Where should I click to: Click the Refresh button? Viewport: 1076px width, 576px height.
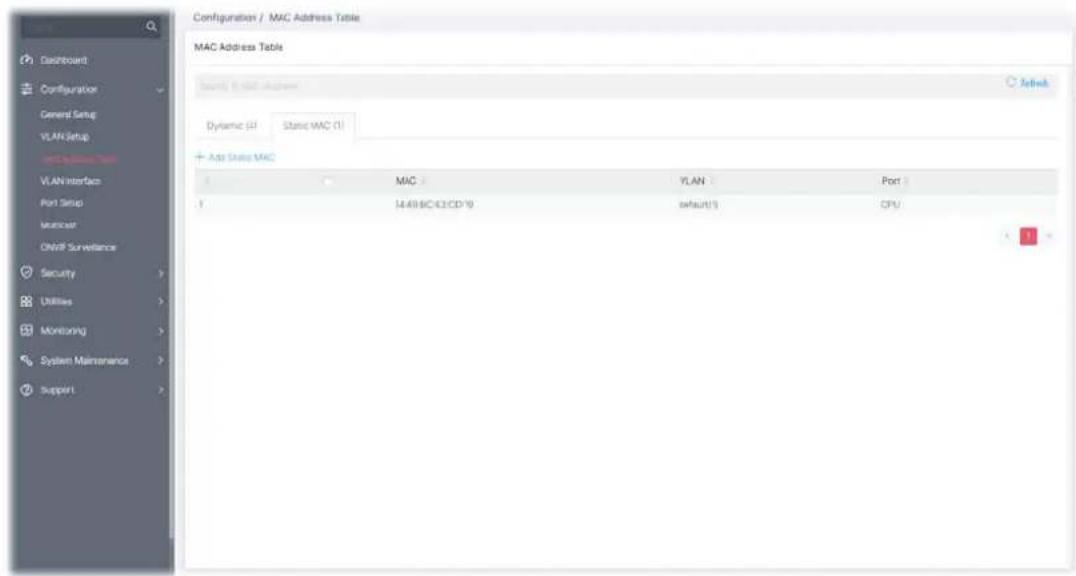1027,83
